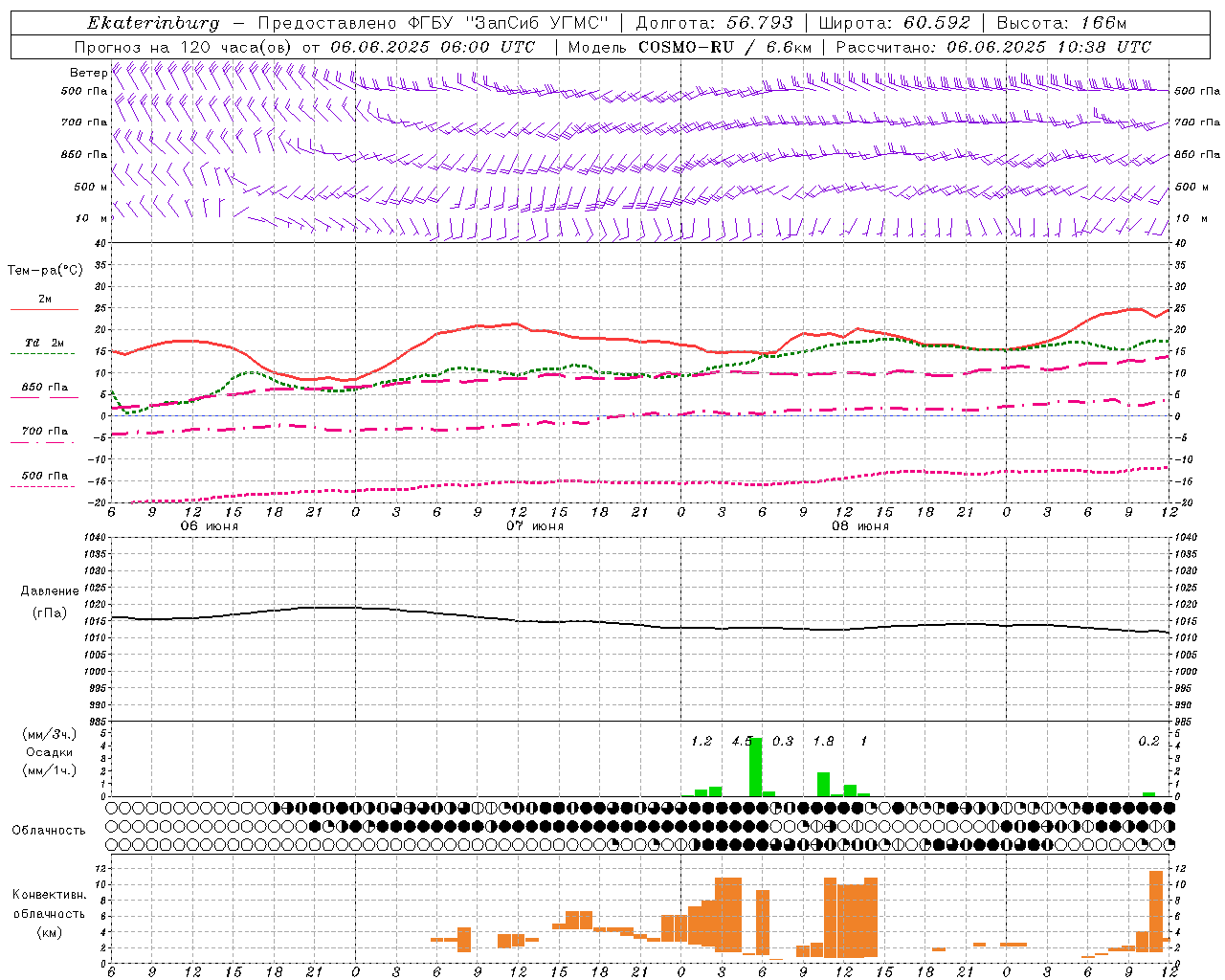Select the 700 гПа temperature legend label
1225x980 pixels.
[x=44, y=431]
